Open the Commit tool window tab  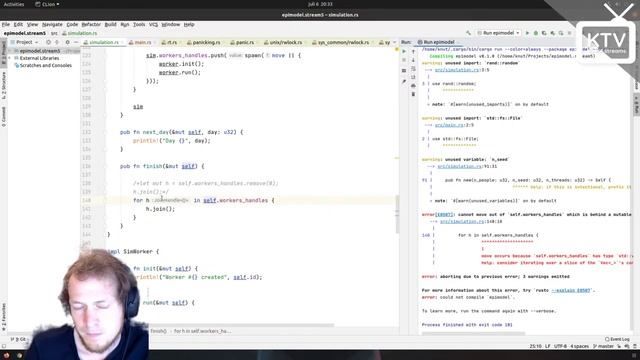coord(4,117)
